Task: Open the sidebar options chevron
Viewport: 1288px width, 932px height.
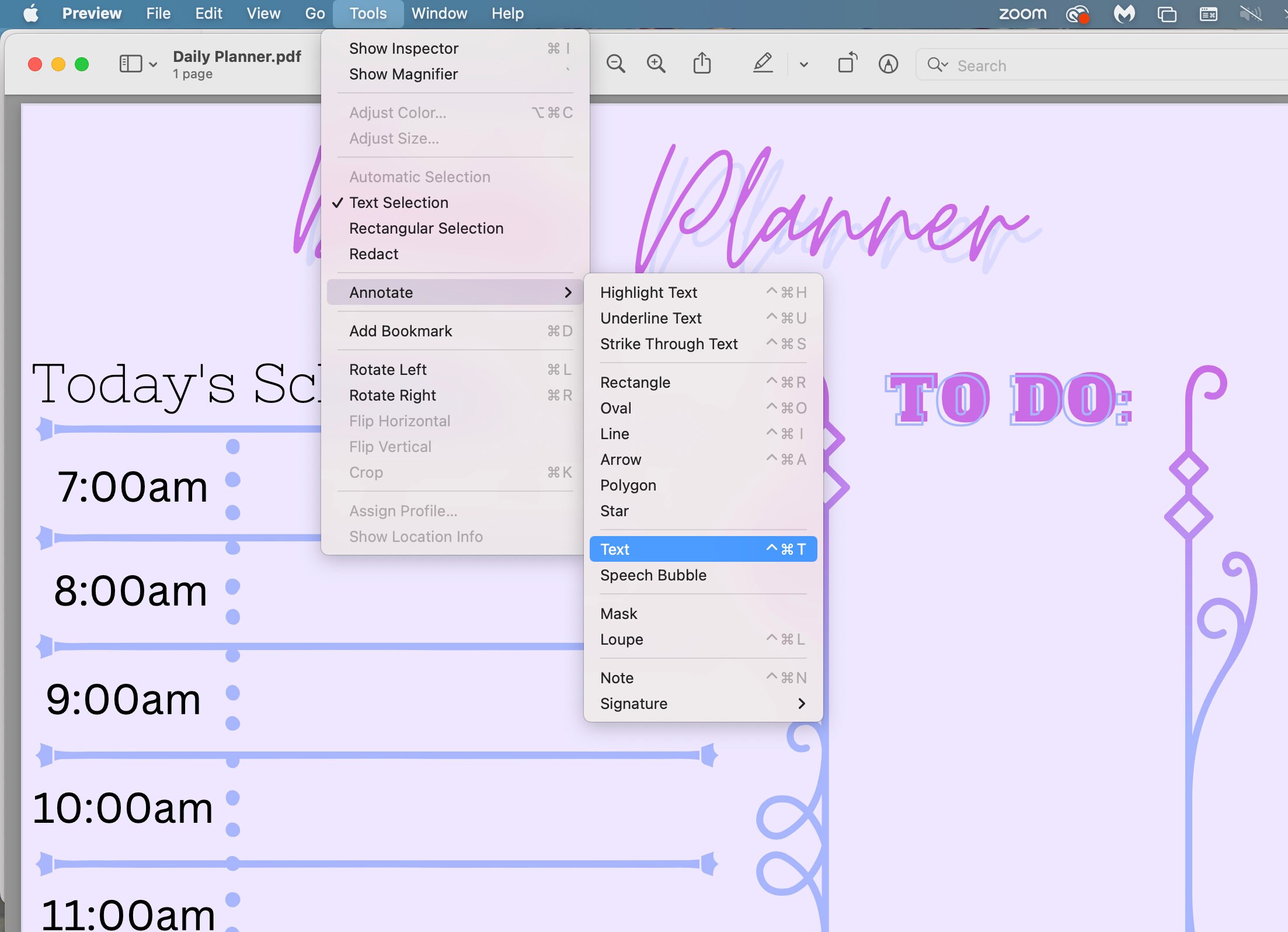Action: [x=153, y=63]
